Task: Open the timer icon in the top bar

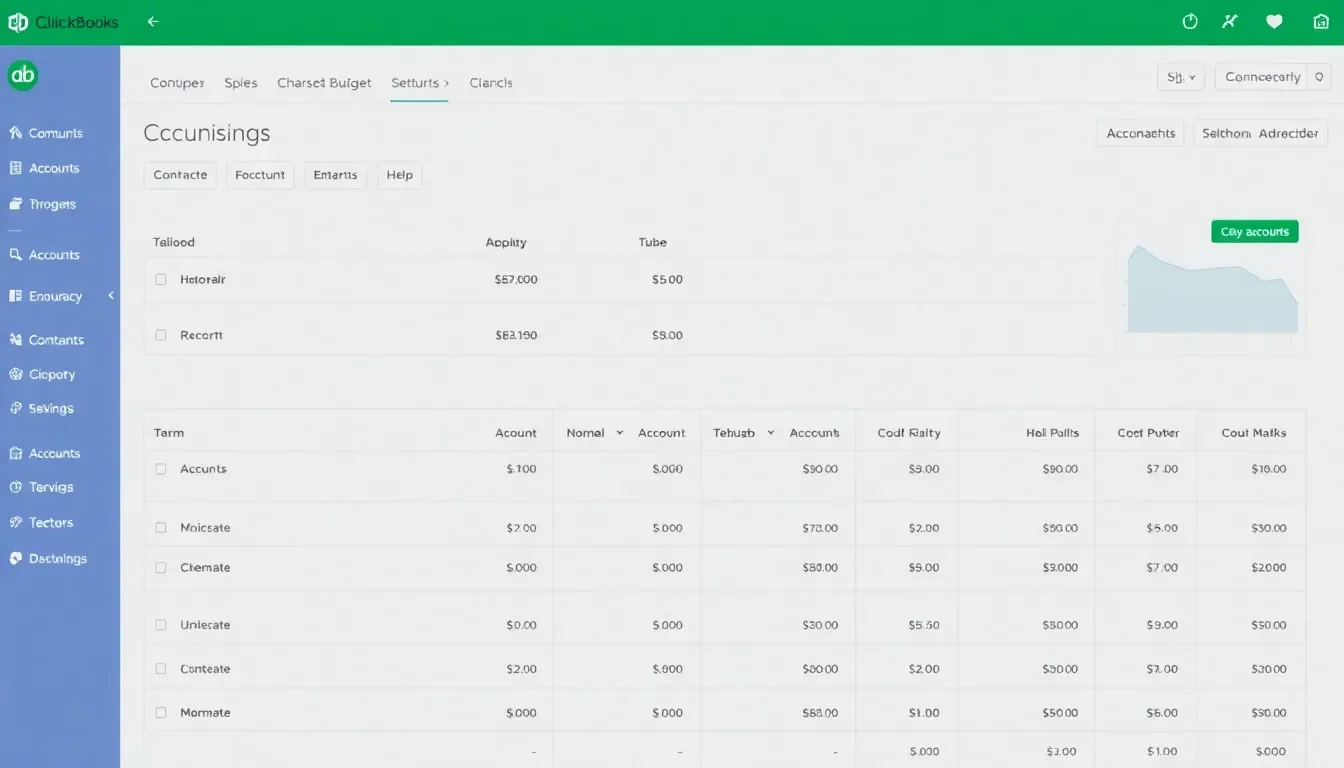Action: 1189,21
